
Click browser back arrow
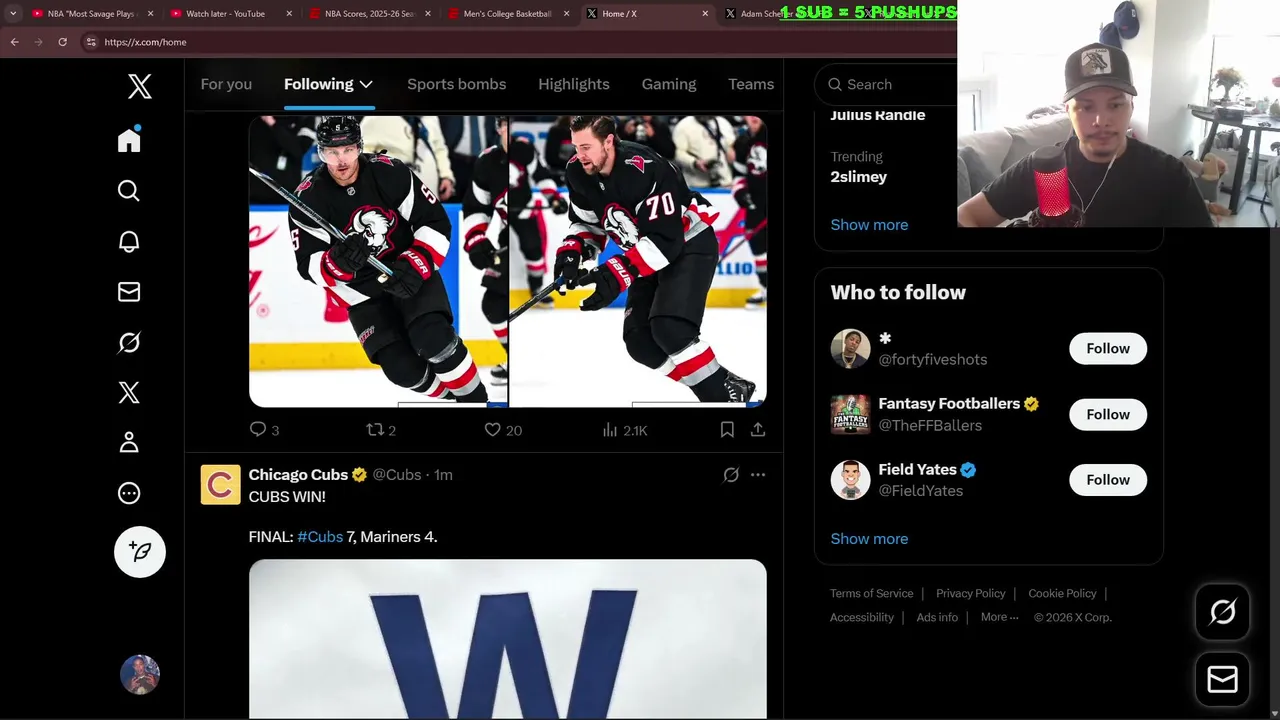click(x=15, y=42)
